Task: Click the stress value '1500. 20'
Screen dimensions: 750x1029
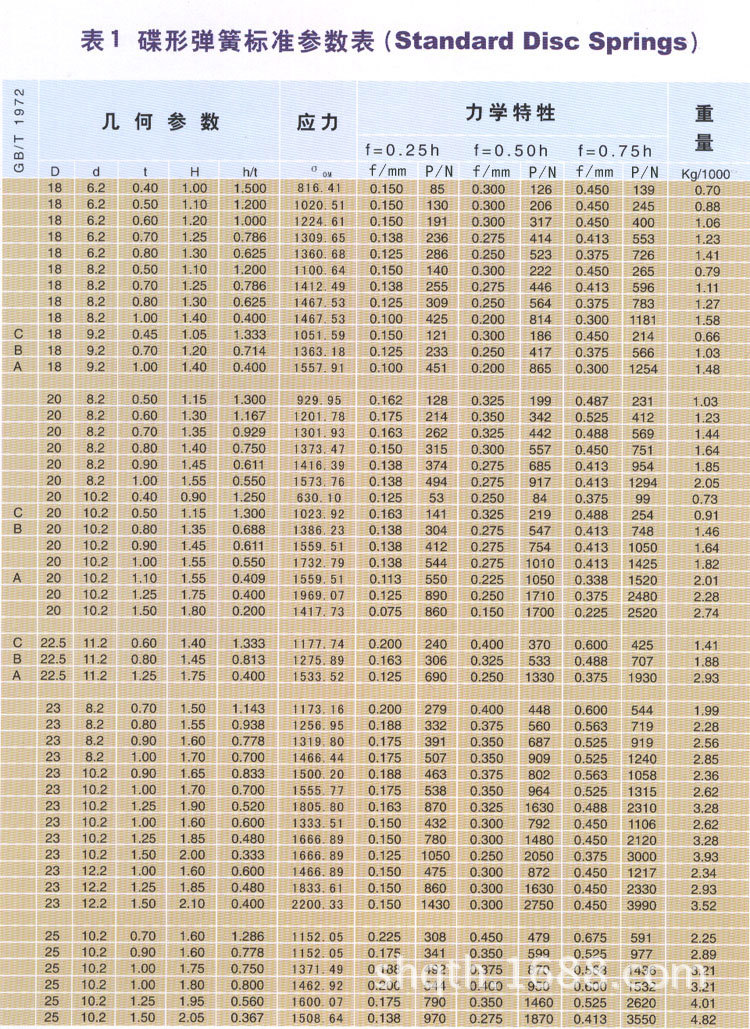Action: 318,774
